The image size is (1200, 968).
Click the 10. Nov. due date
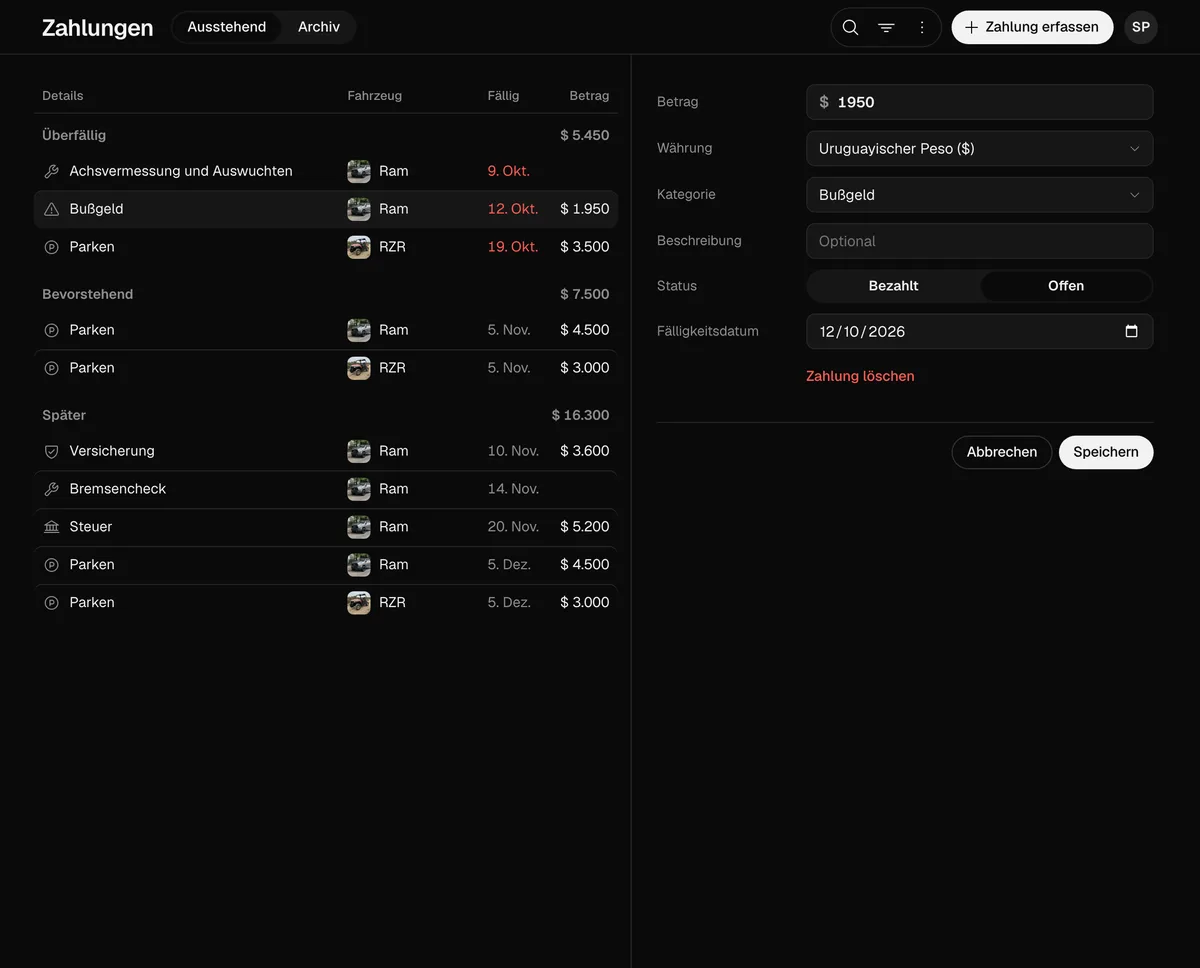[x=513, y=452]
